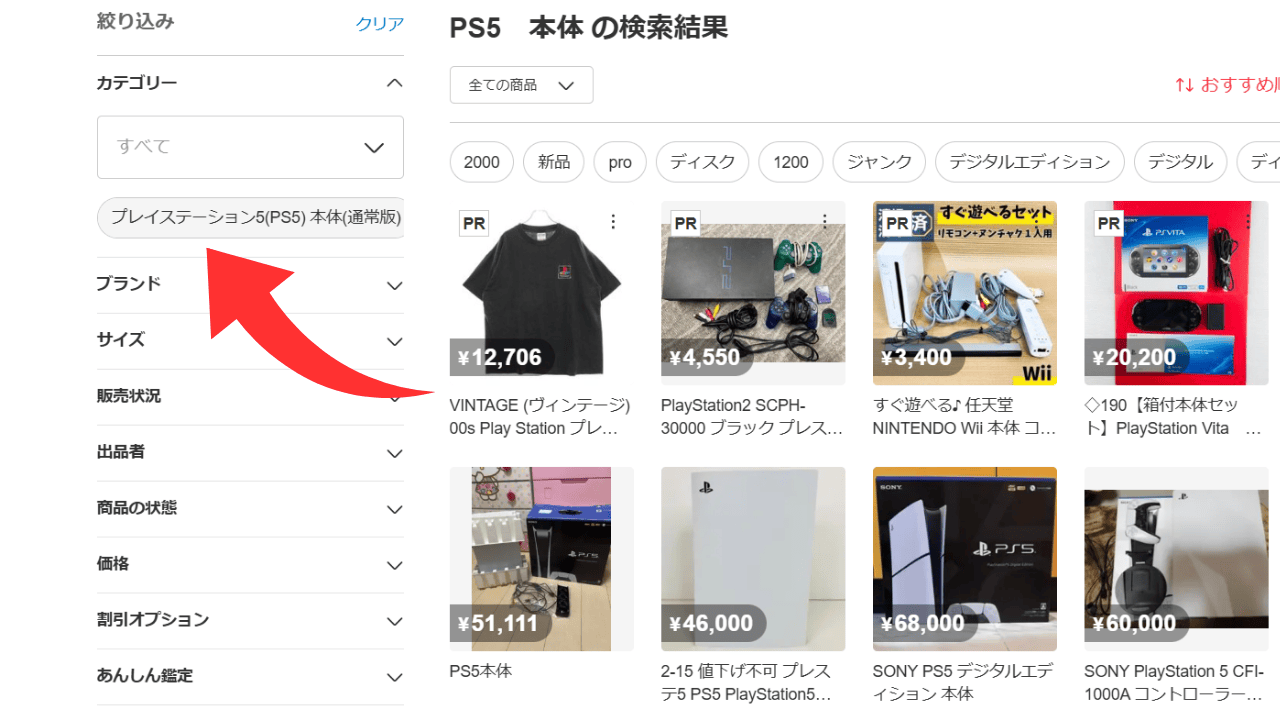Expand the 商品の状態 filter
Screen dimensions: 1280x720
(x=394, y=509)
